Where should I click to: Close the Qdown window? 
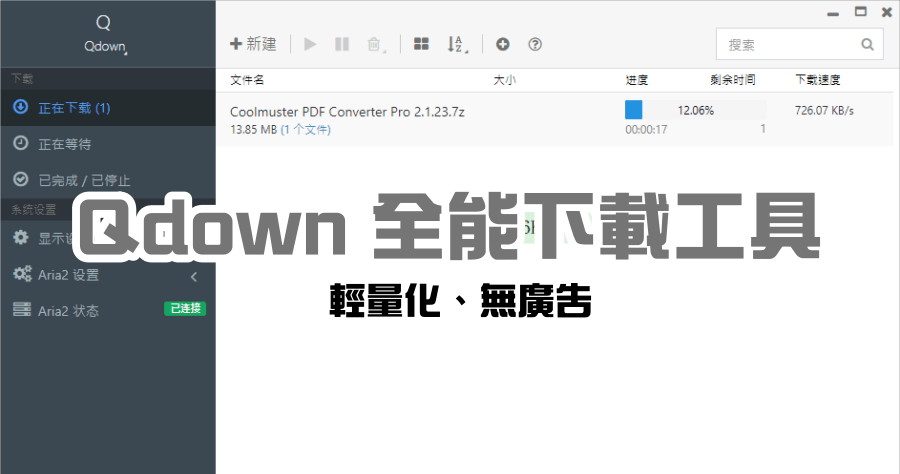tap(887, 12)
